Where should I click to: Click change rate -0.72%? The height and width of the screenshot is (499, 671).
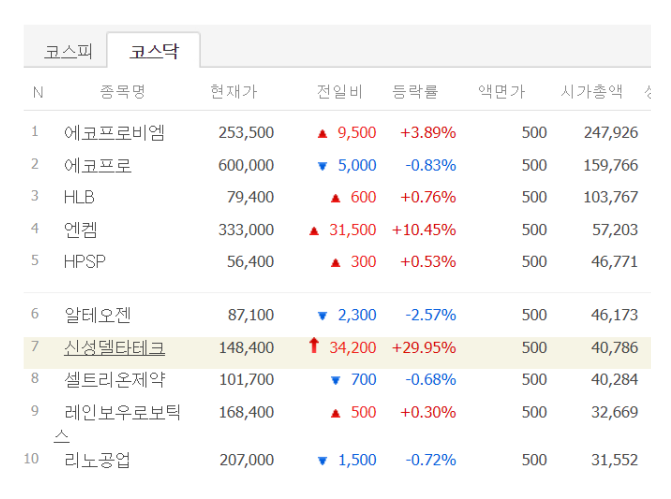pos(431,460)
